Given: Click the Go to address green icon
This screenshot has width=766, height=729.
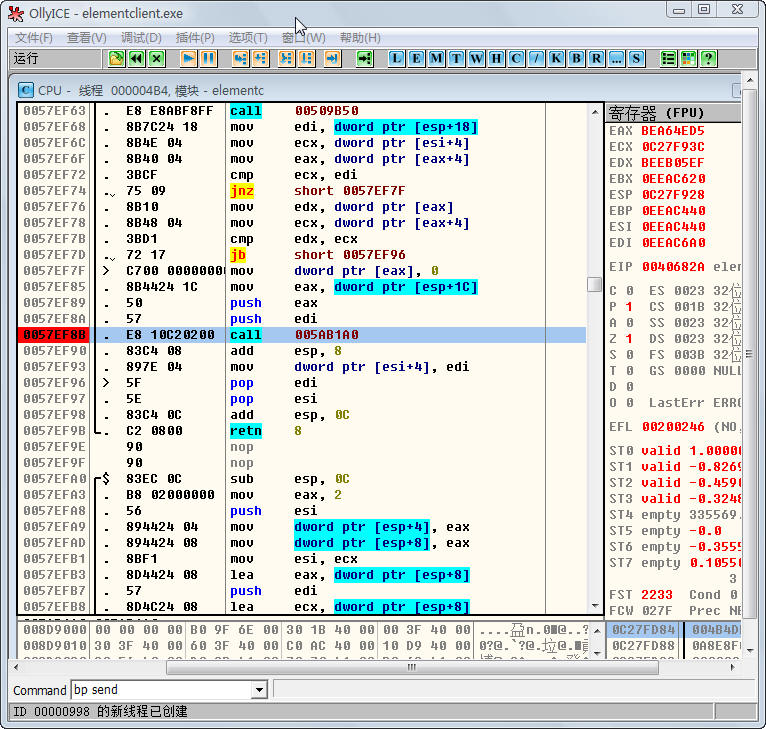Looking at the screenshot, I should coord(364,59).
